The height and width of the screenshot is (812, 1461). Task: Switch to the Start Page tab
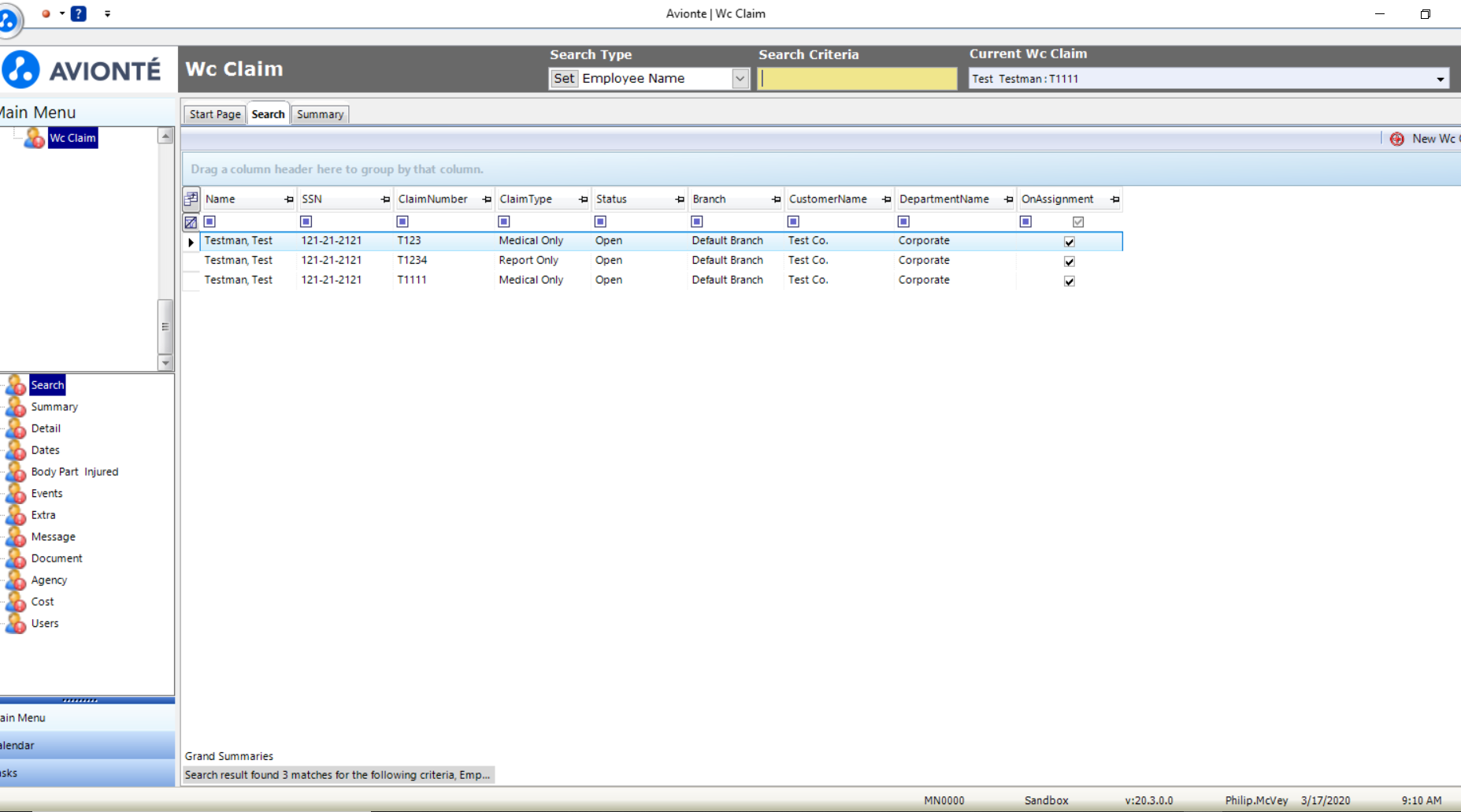[x=215, y=114]
